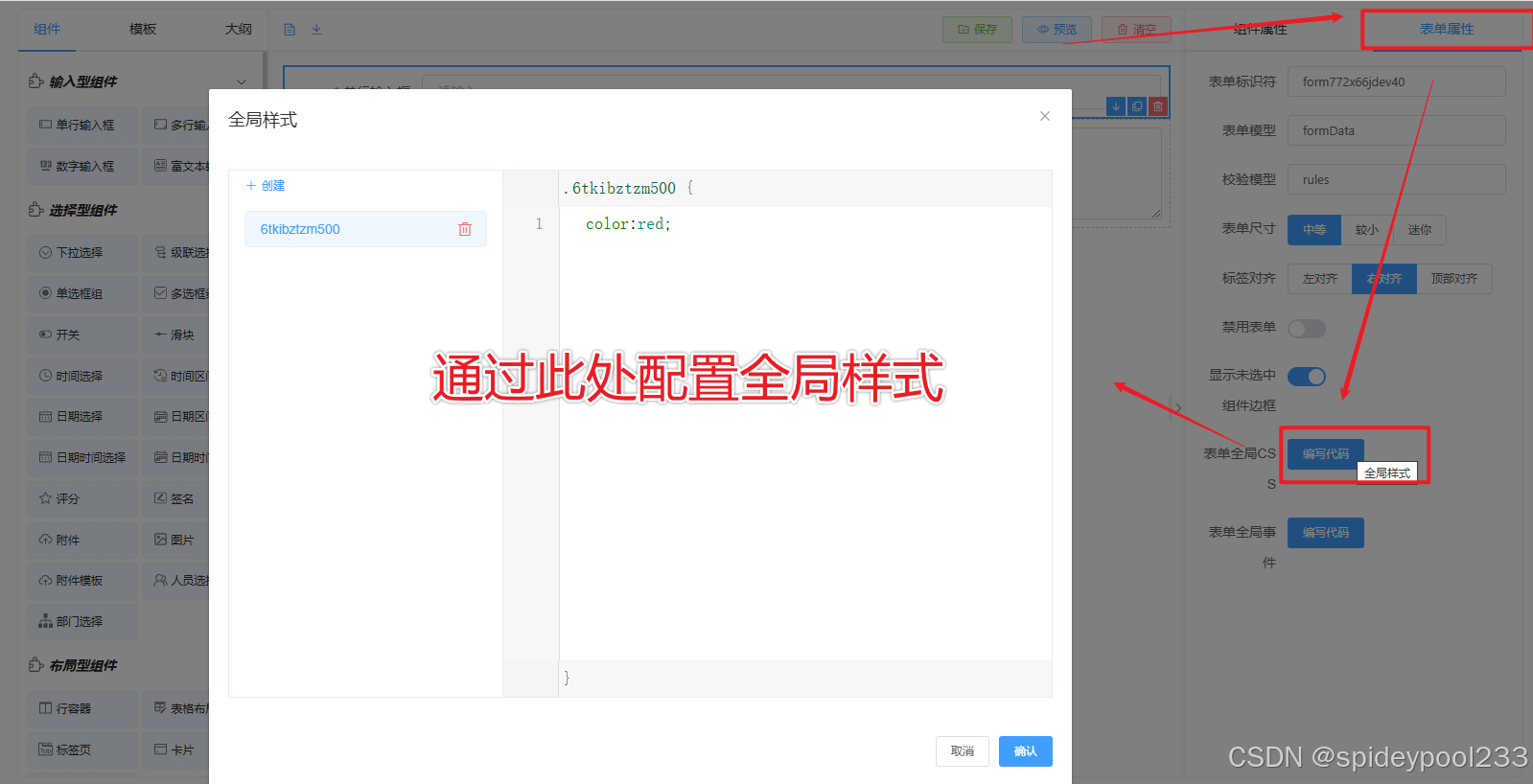Collapse the 输入型组件 section
The image size is (1533, 784).
click(242, 81)
